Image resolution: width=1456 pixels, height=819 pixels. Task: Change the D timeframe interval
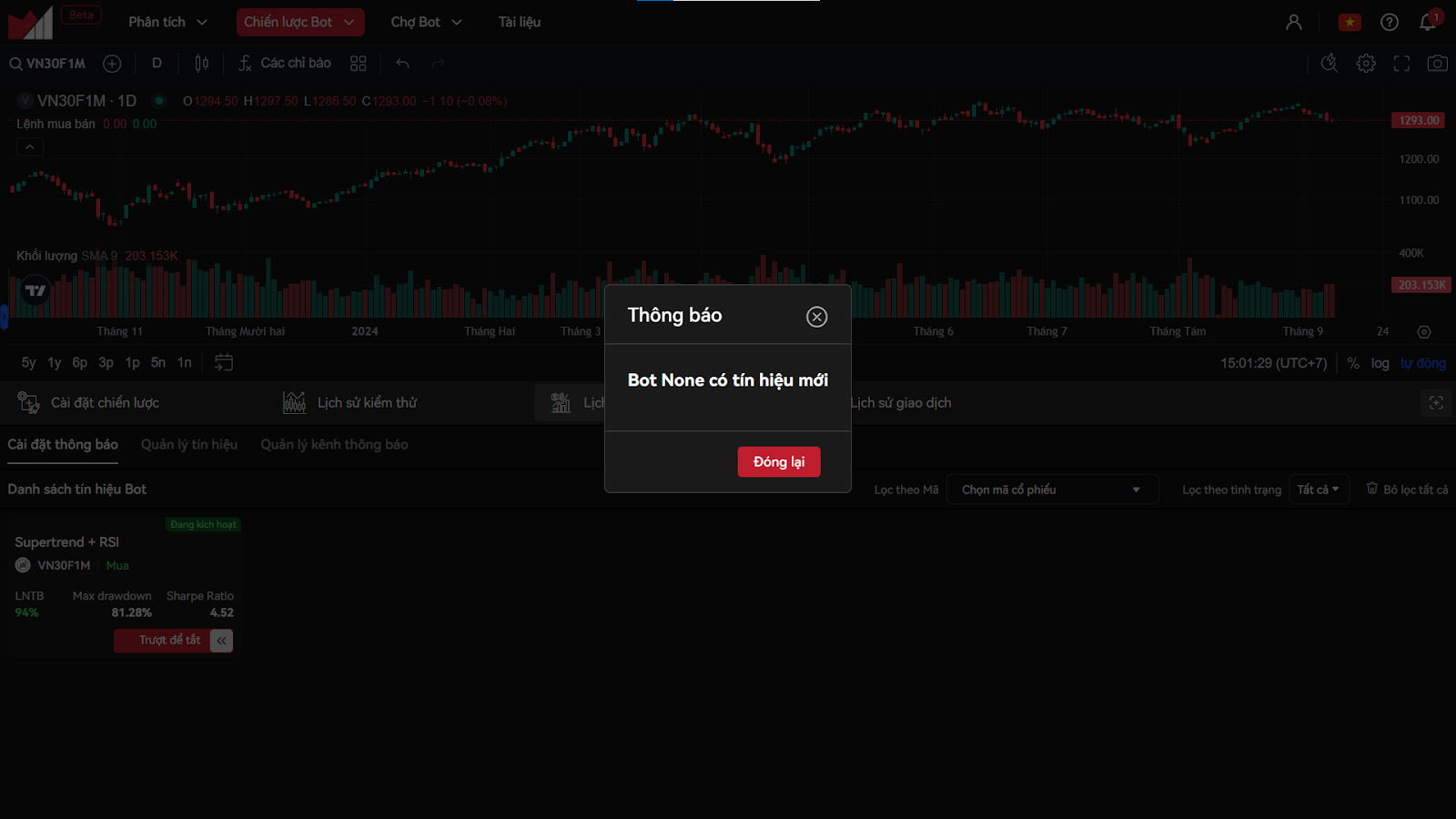pos(157,63)
